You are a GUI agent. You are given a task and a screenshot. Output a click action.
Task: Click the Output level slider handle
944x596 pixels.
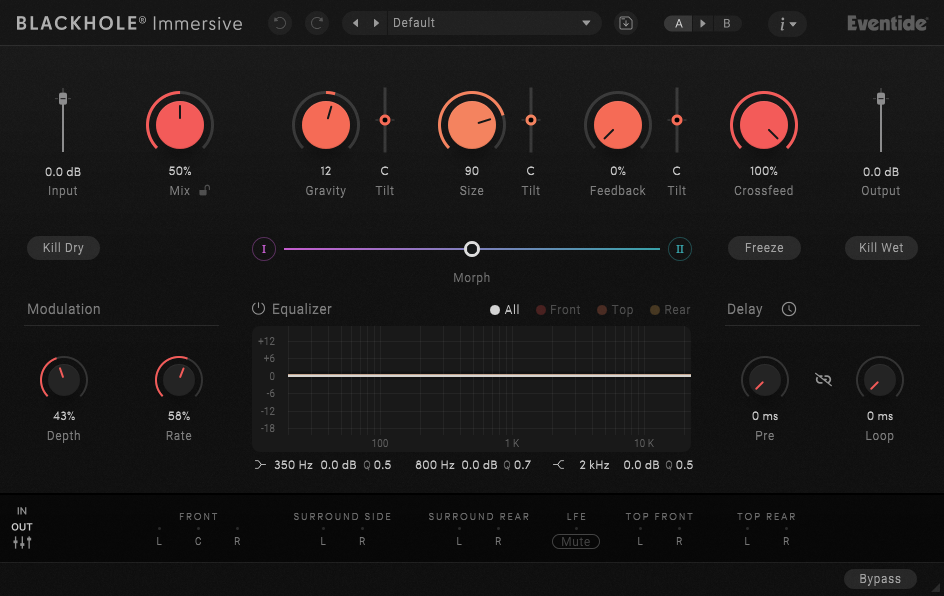pyautogui.click(x=881, y=98)
